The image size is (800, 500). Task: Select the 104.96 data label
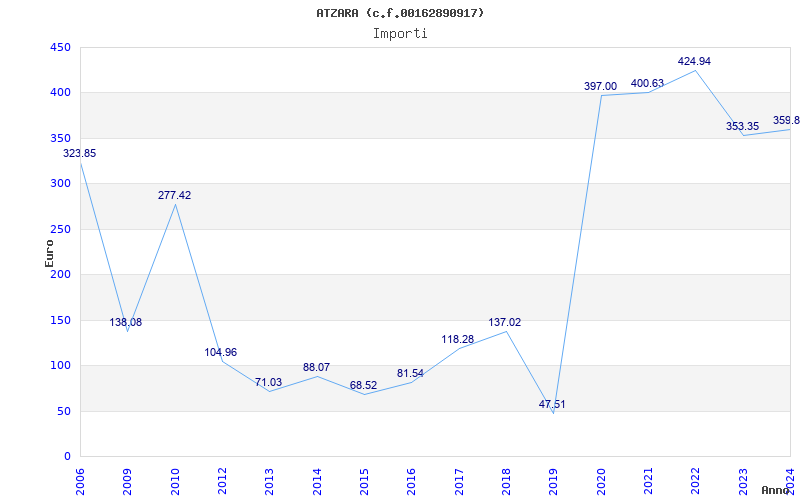coord(221,353)
